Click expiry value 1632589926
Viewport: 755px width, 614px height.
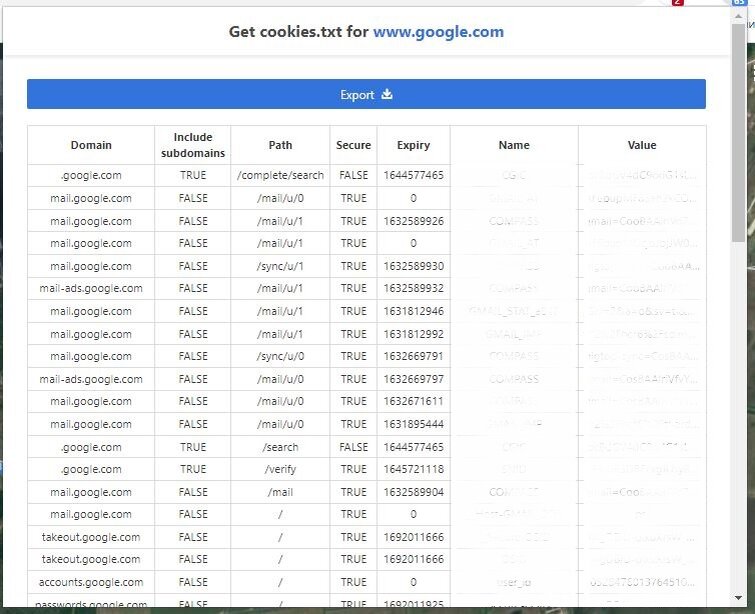click(413, 221)
